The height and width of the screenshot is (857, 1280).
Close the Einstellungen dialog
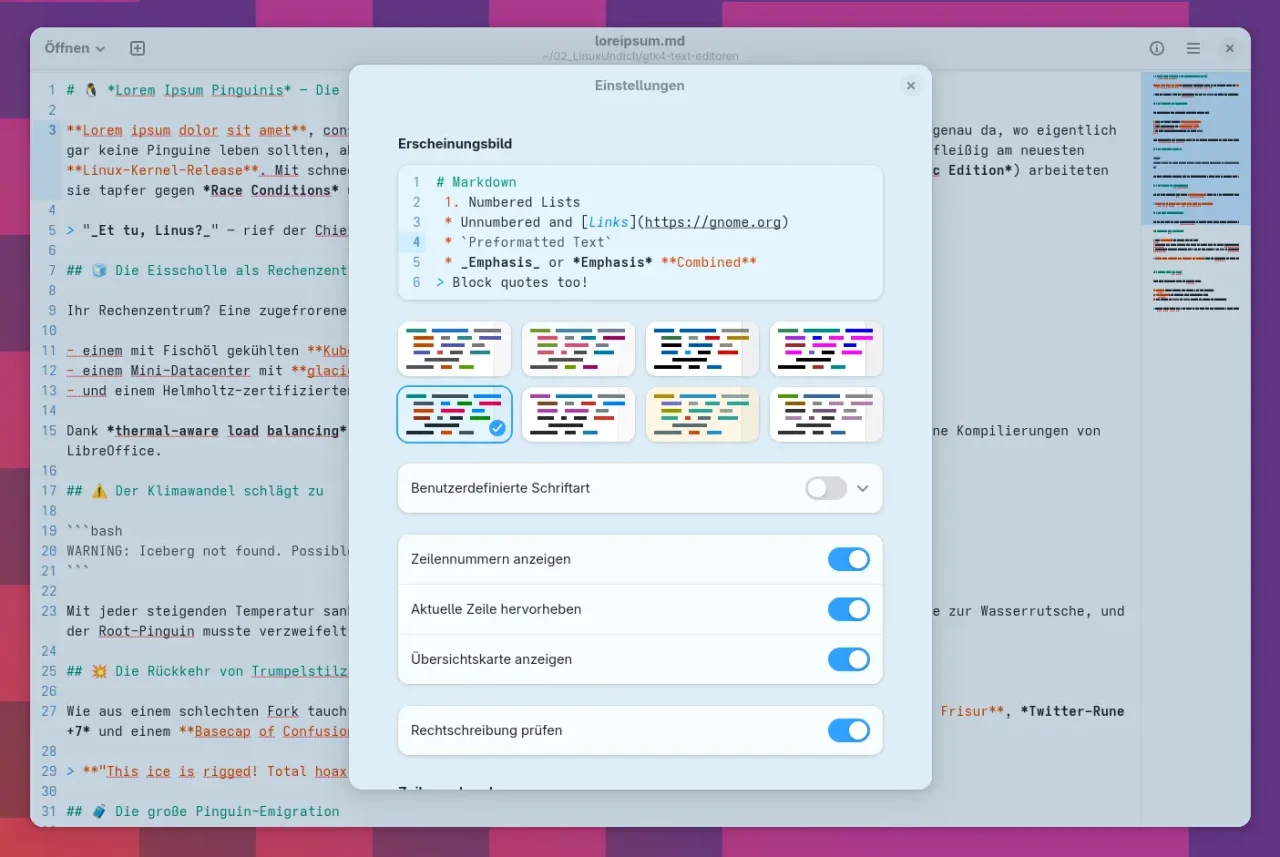[x=910, y=86]
